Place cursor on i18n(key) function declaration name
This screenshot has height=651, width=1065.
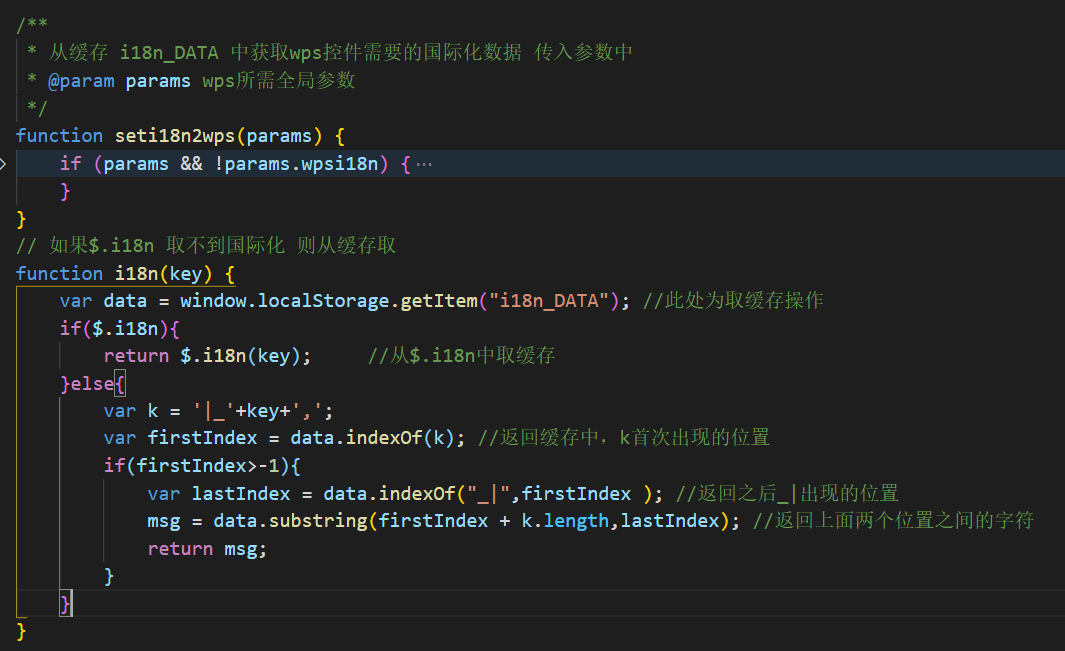click(136, 274)
